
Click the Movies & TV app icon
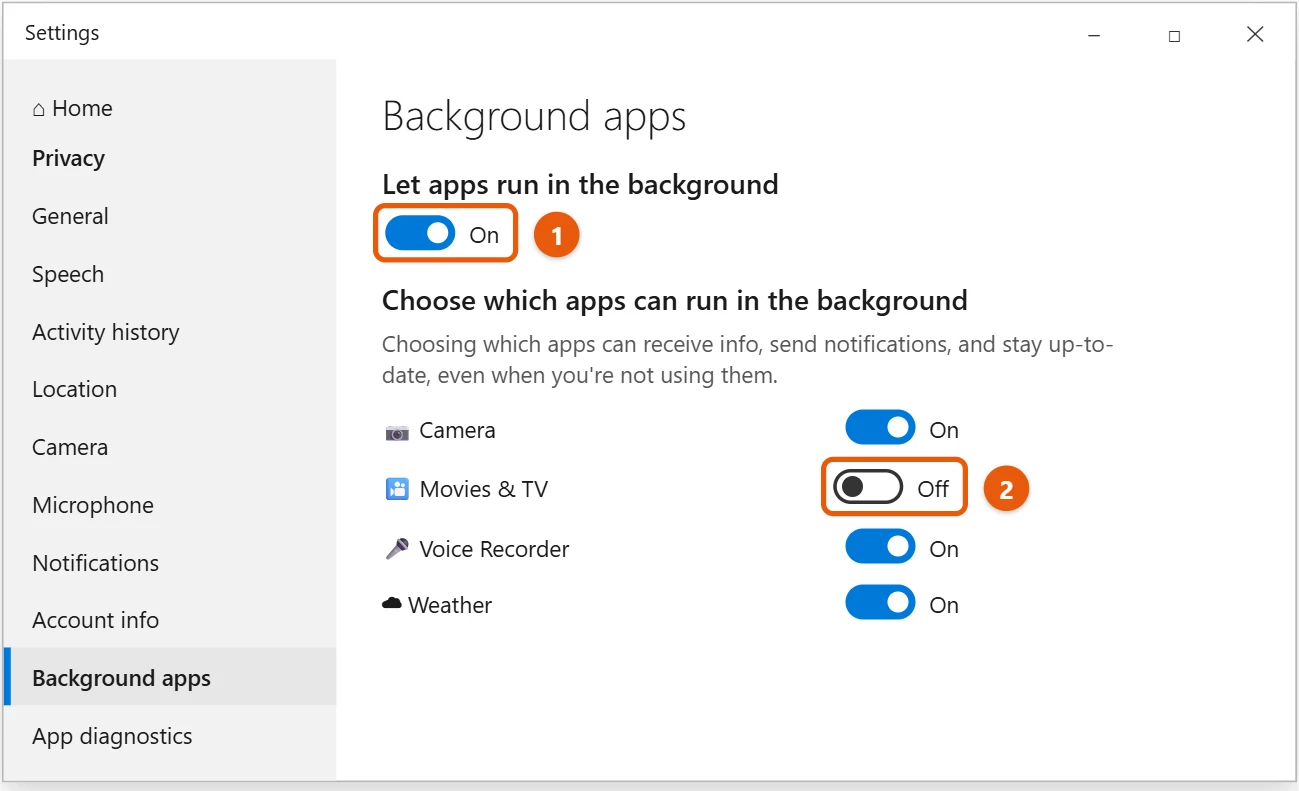coord(397,489)
